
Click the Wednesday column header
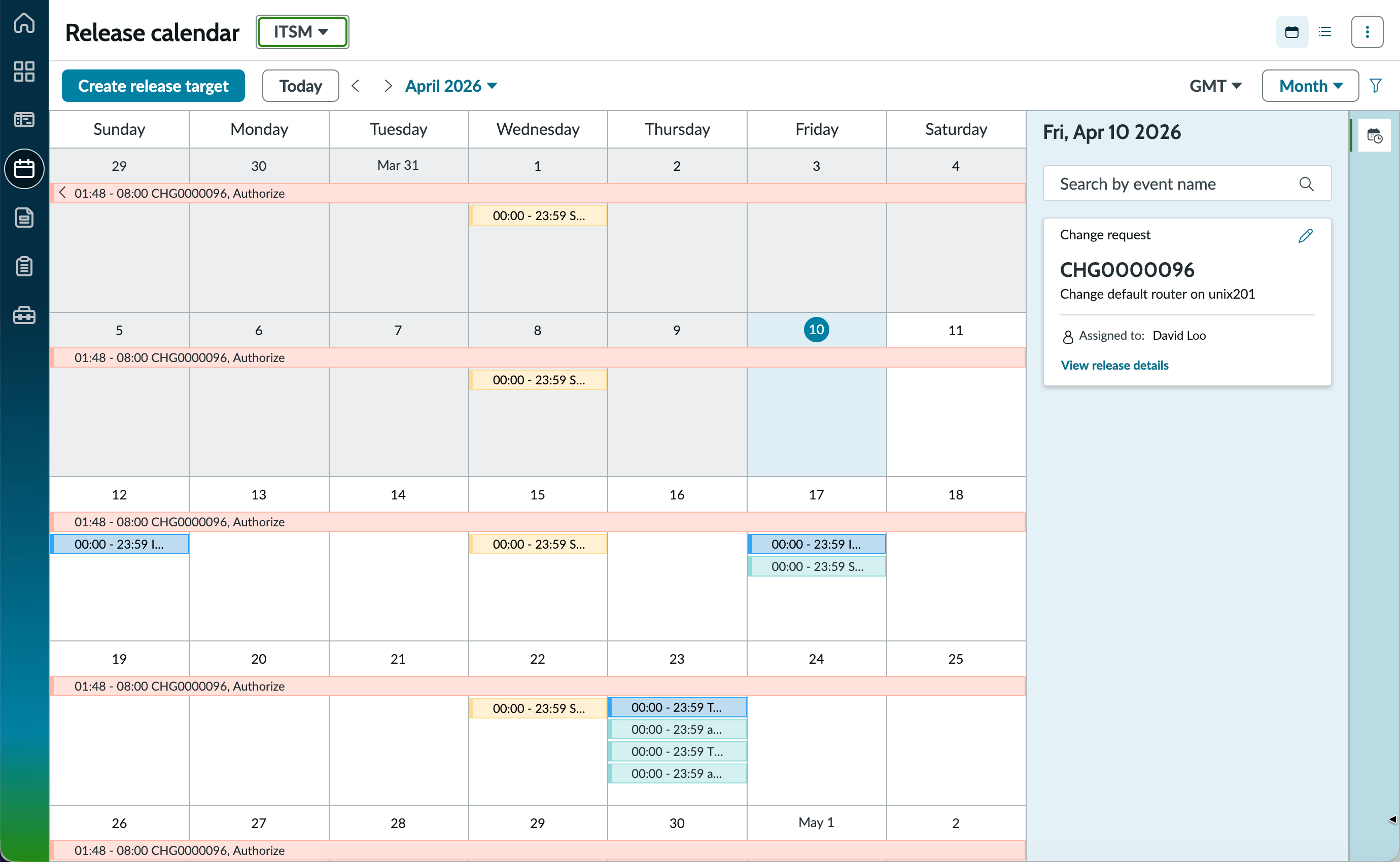pyautogui.click(x=538, y=129)
